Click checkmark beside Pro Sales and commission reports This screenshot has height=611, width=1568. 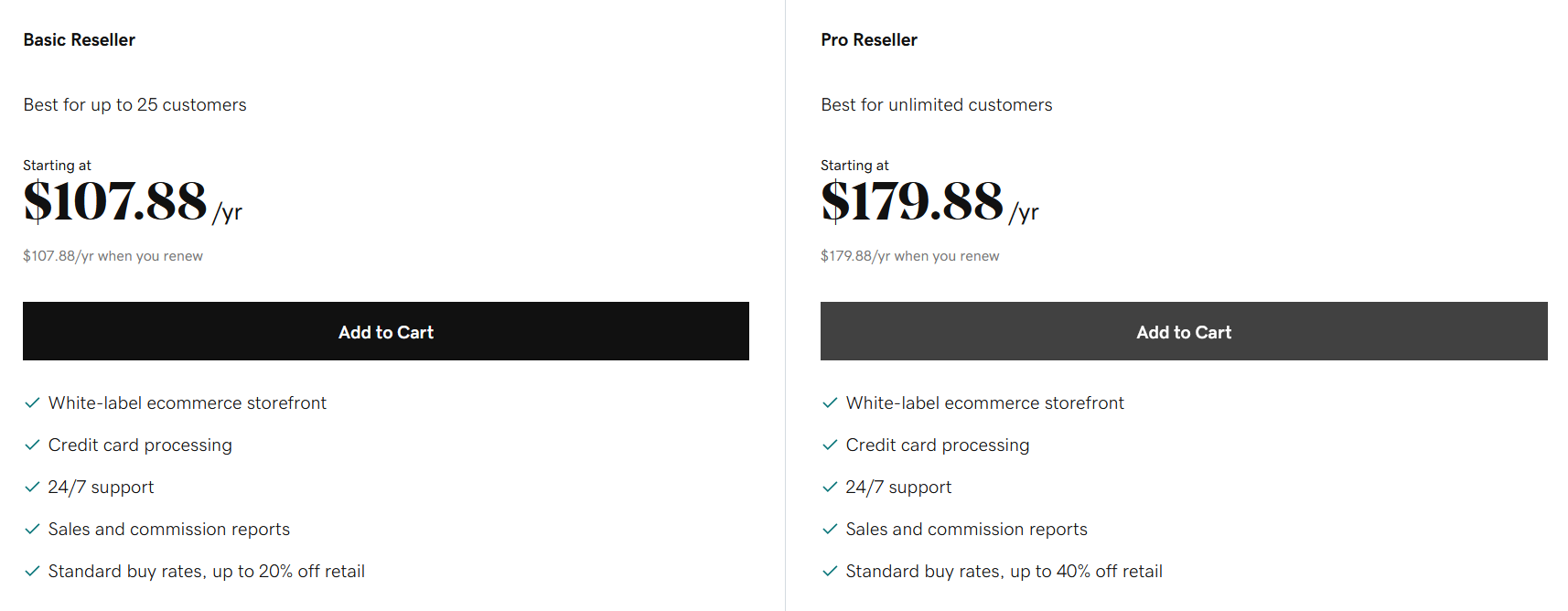pyautogui.click(x=830, y=529)
